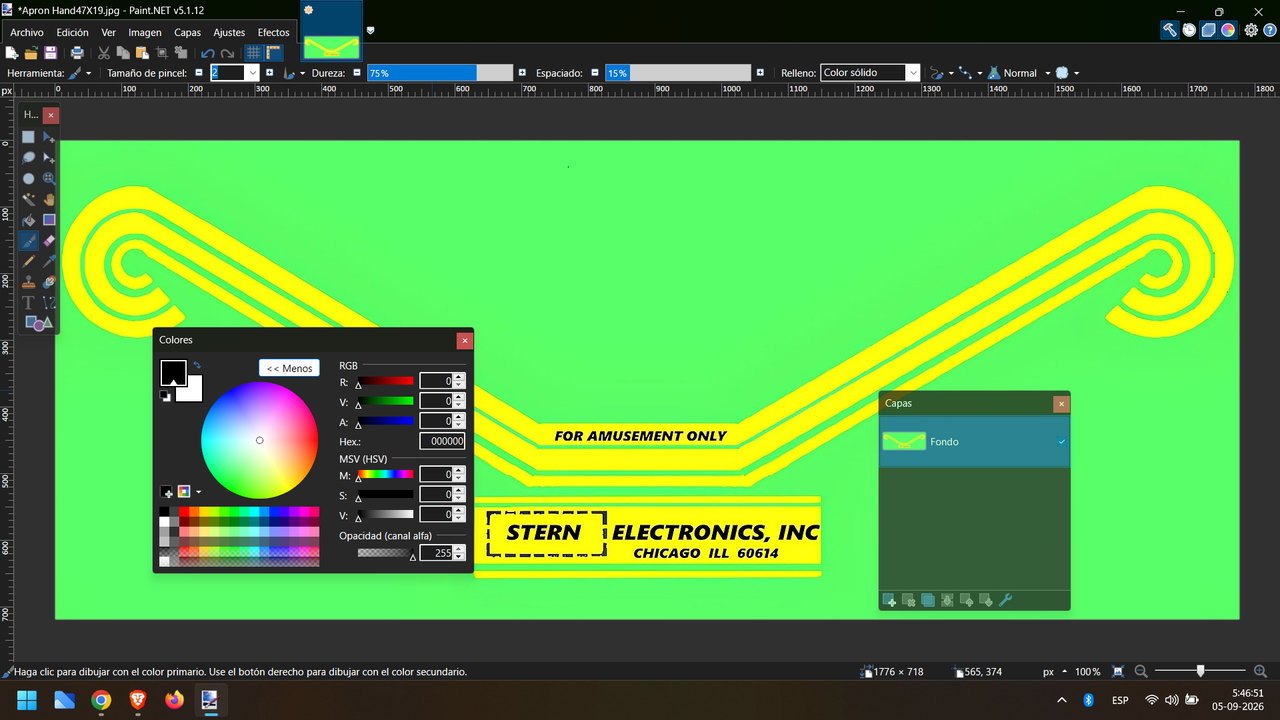
Task: Click the << Menos button
Action: [290, 368]
